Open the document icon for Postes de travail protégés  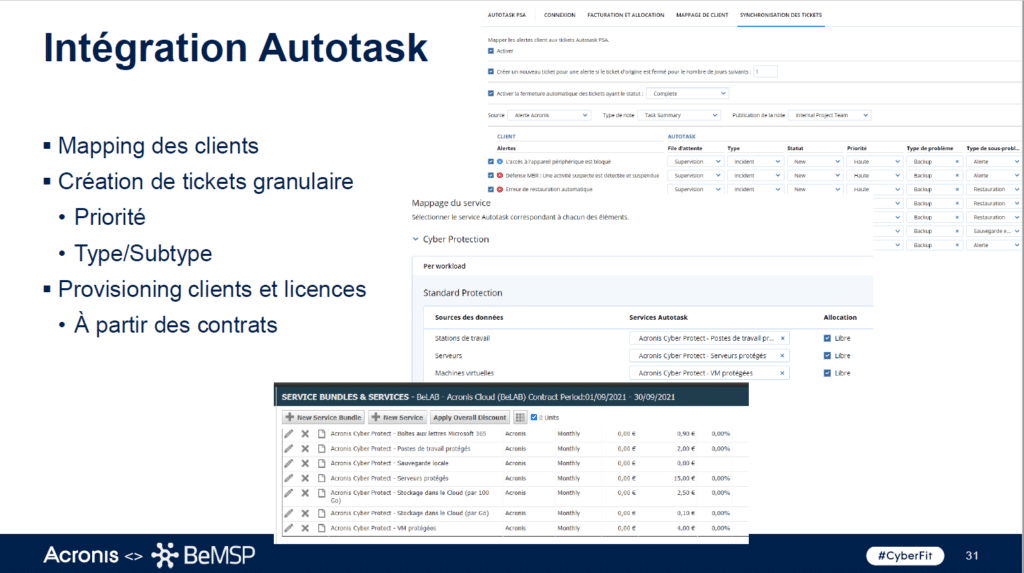pos(321,449)
